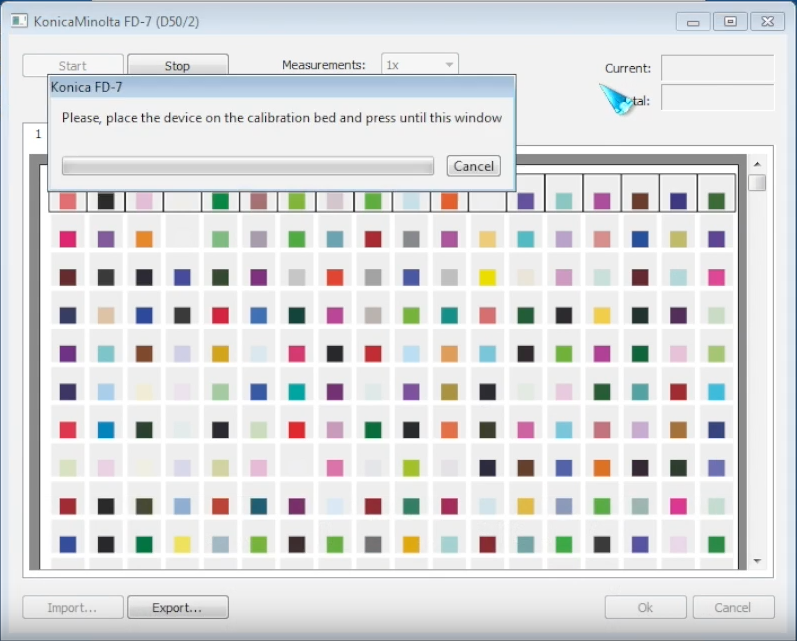Image resolution: width=797 pixels, height=641 pixels.
Task: Click the vertical scrollbar thumb
Action: [x=757, y=182]
